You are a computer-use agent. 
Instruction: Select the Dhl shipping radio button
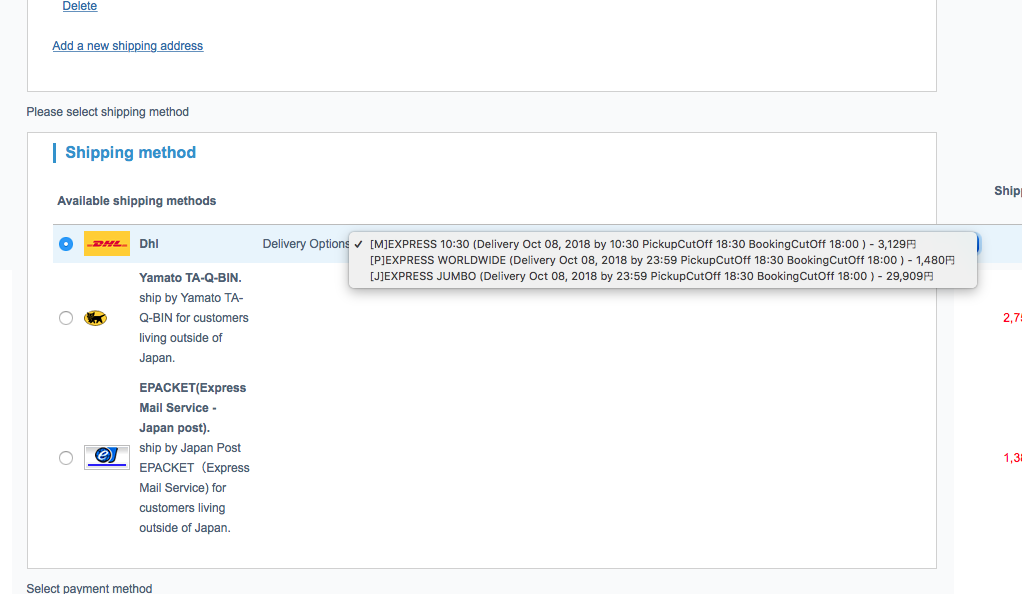[66, 244]
